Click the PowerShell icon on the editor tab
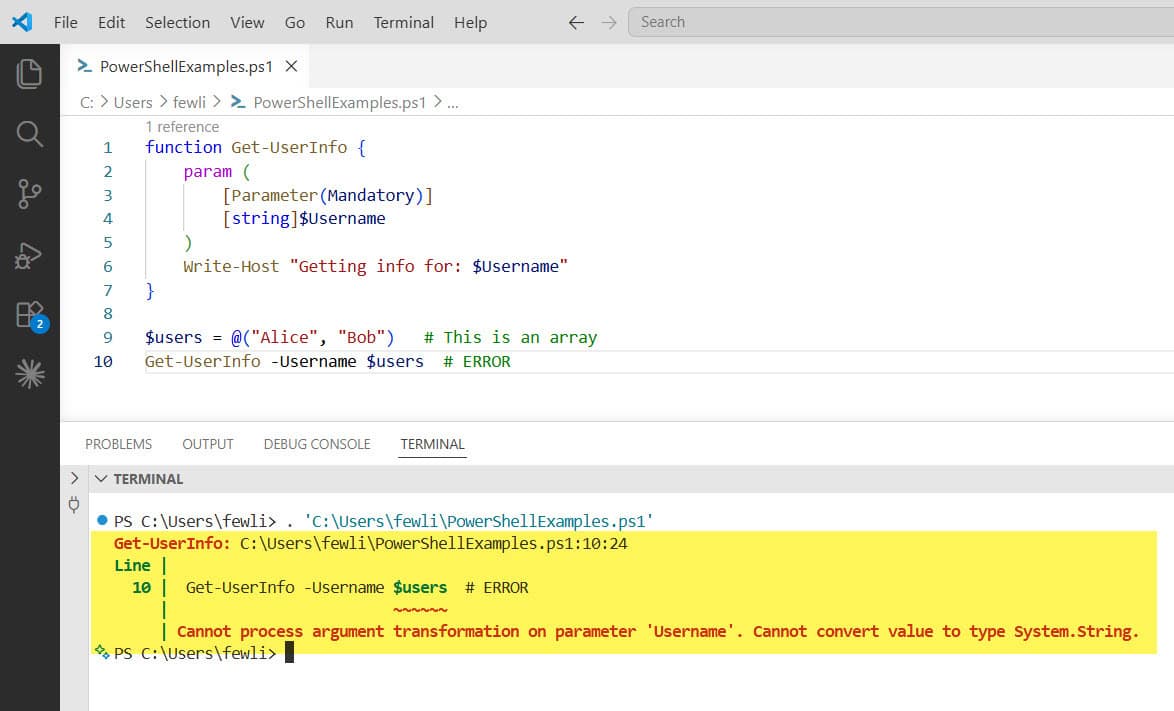This screenshot has height=711, width=1174. tap(85, 66)
